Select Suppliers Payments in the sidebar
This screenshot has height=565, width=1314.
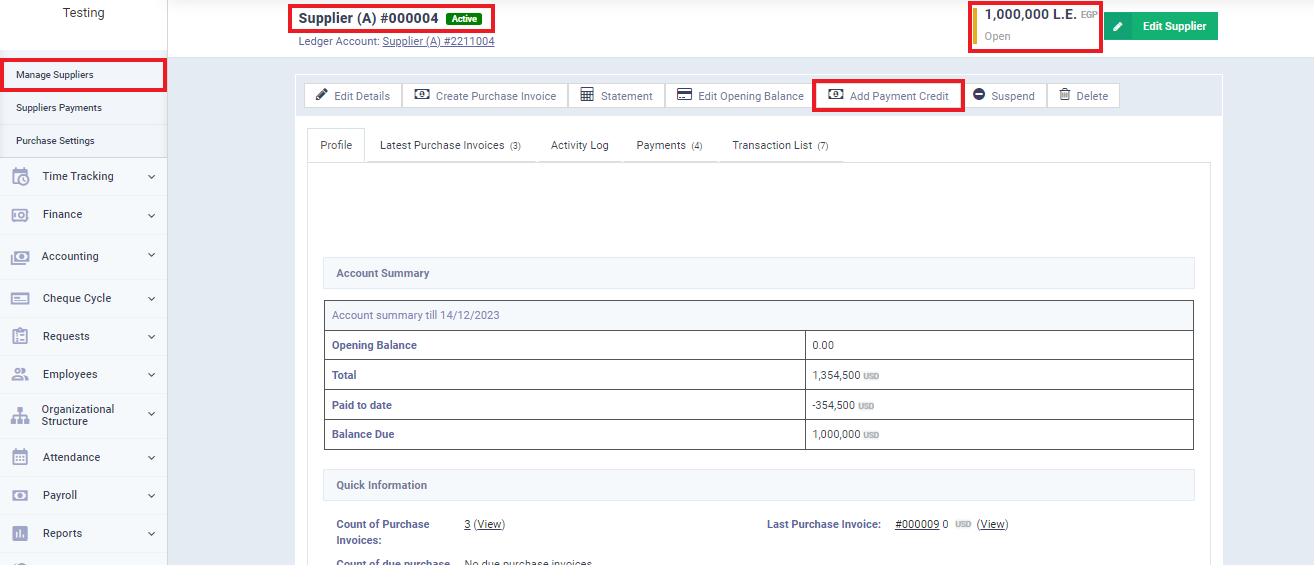tap(59, 108)
